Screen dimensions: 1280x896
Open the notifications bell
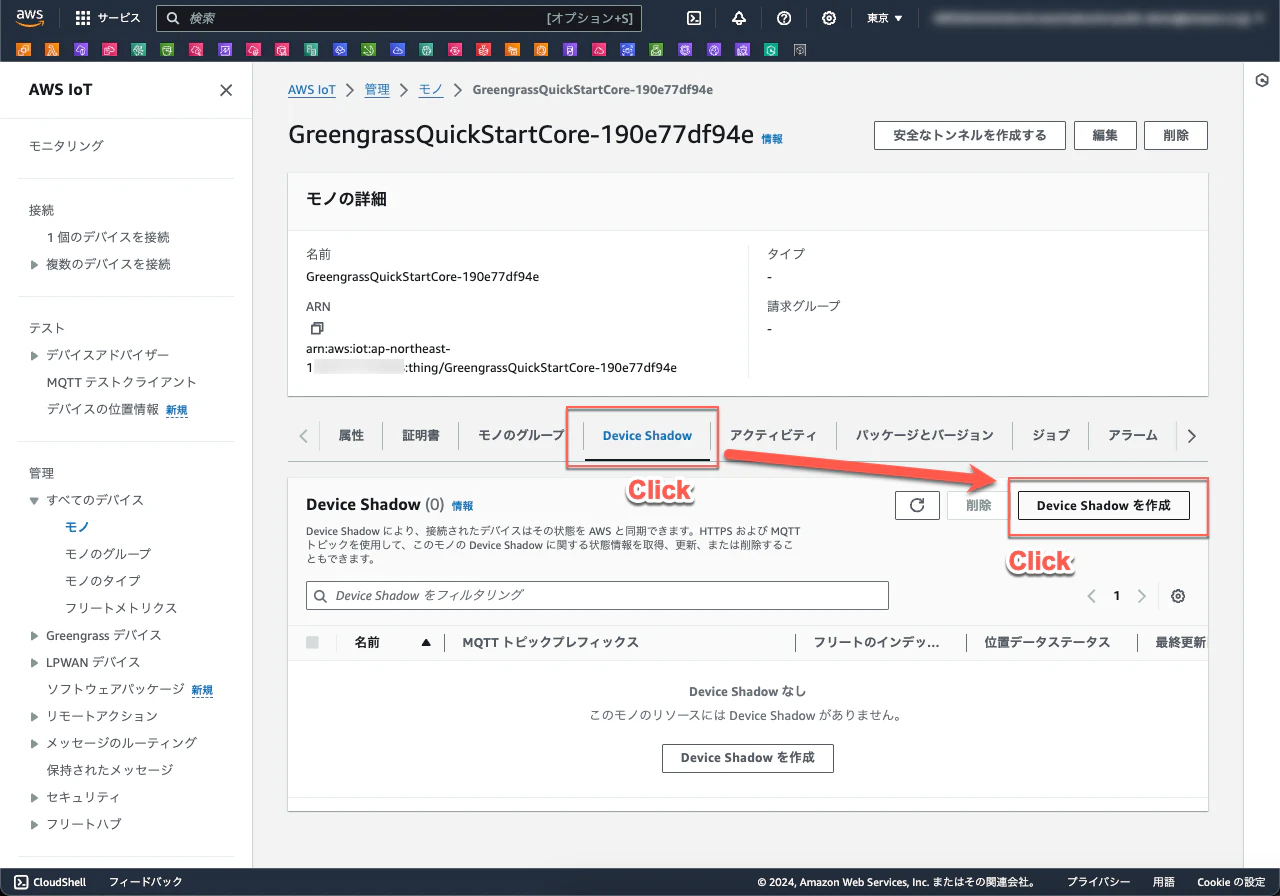pos(739,18)
